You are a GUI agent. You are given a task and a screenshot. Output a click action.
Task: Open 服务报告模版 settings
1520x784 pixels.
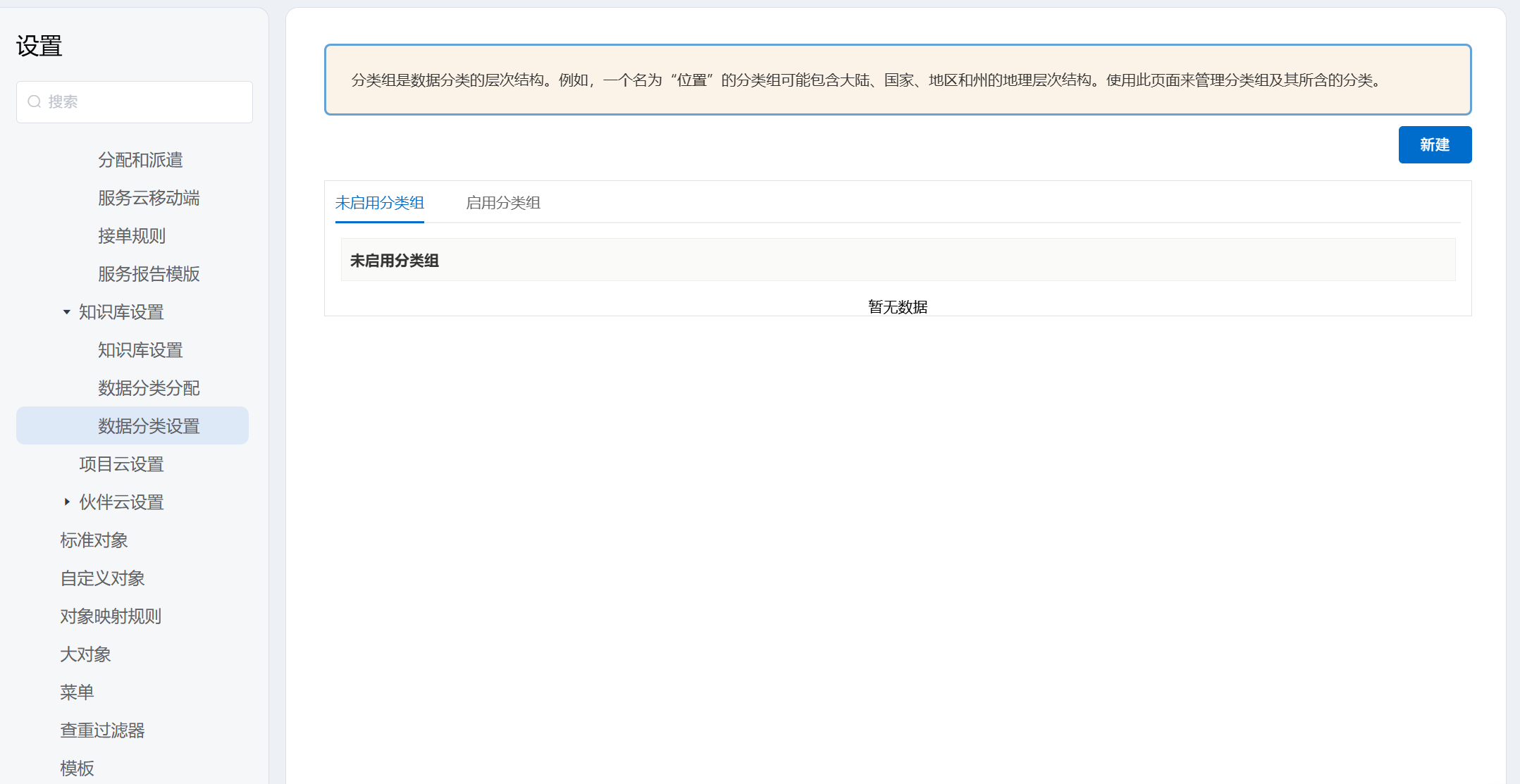(x=149, y=274)
